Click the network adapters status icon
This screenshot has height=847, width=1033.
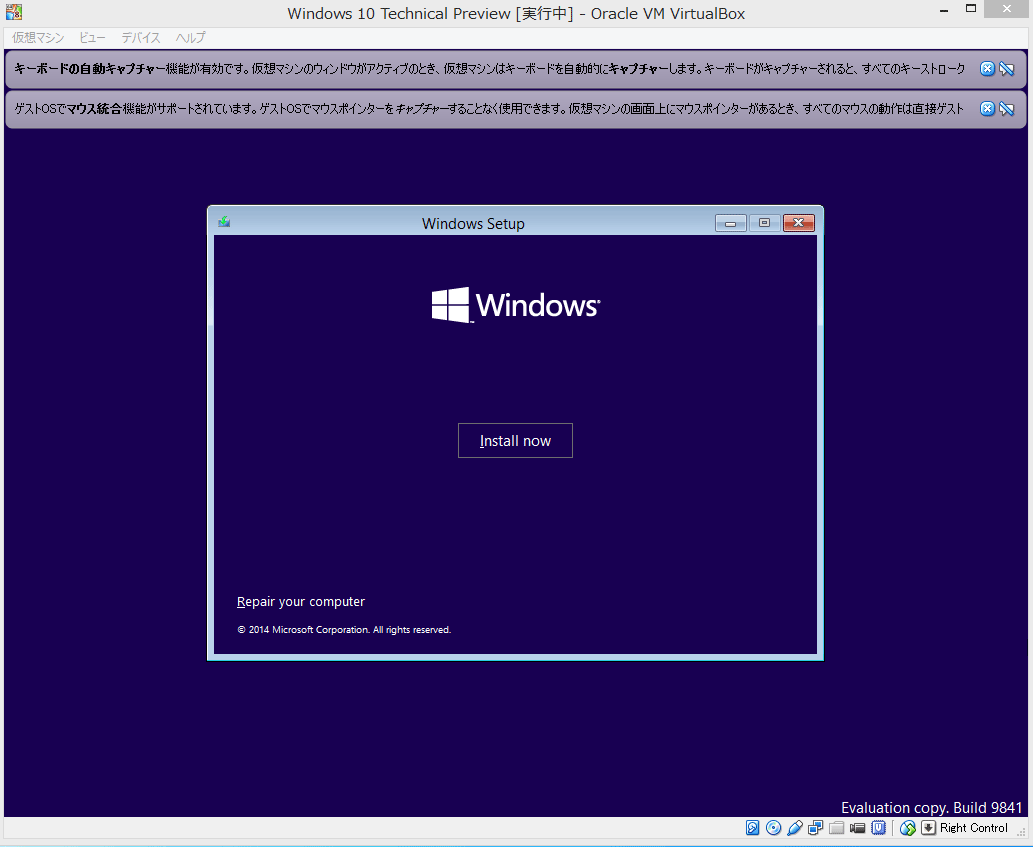[x=816, y=828]
